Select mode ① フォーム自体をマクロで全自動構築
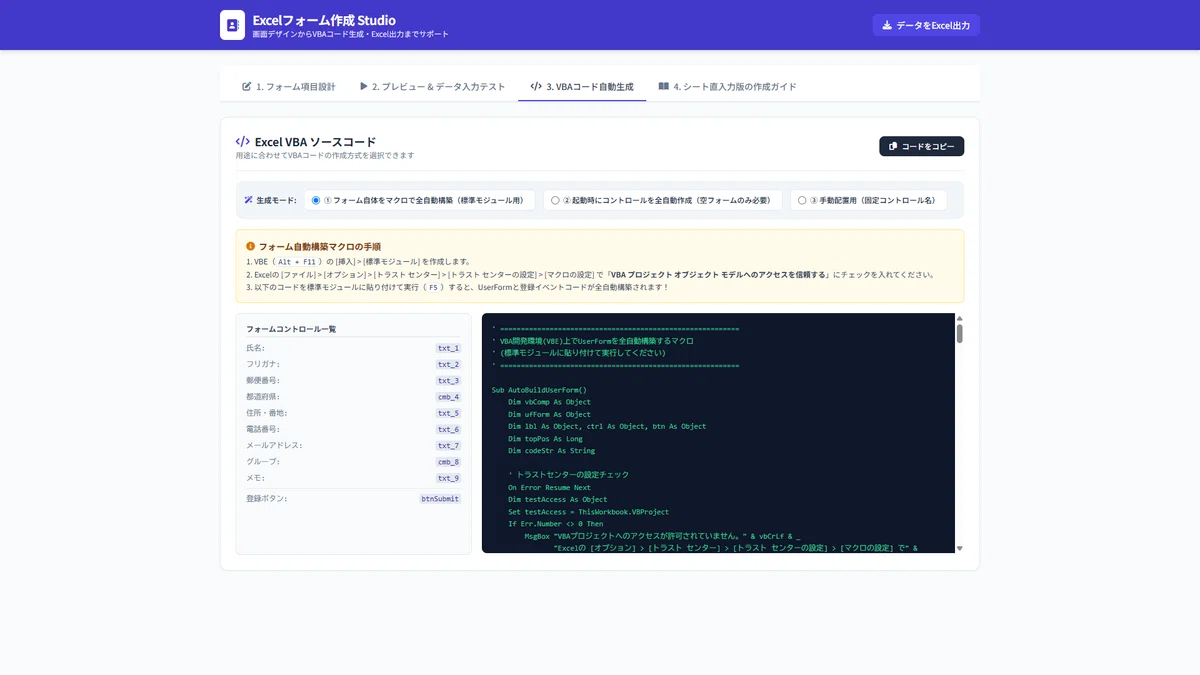The image size is (1200, 675). pyautogui.click(x=420, y=200)
